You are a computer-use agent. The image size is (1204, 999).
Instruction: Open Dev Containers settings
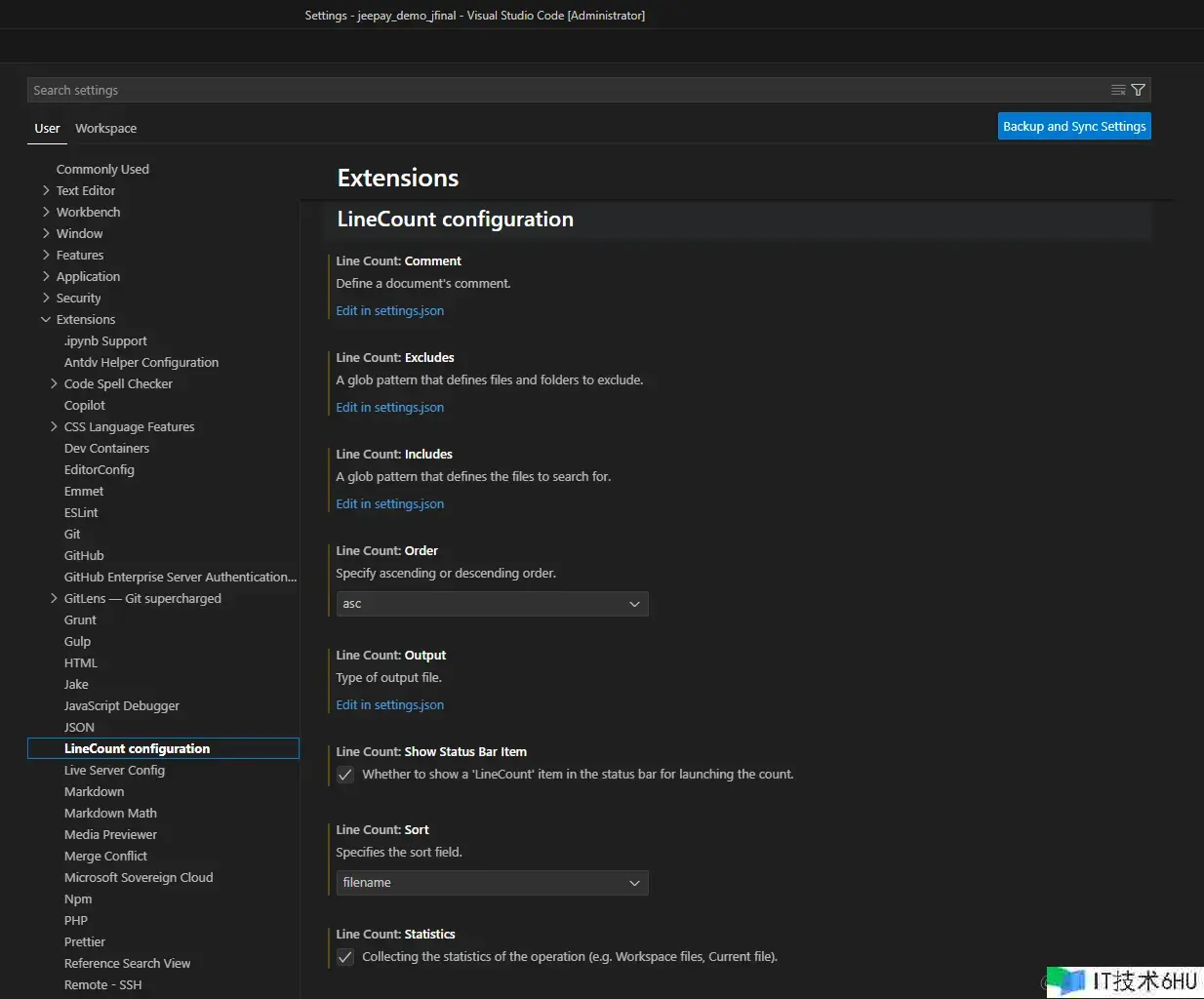pos(106,448)
